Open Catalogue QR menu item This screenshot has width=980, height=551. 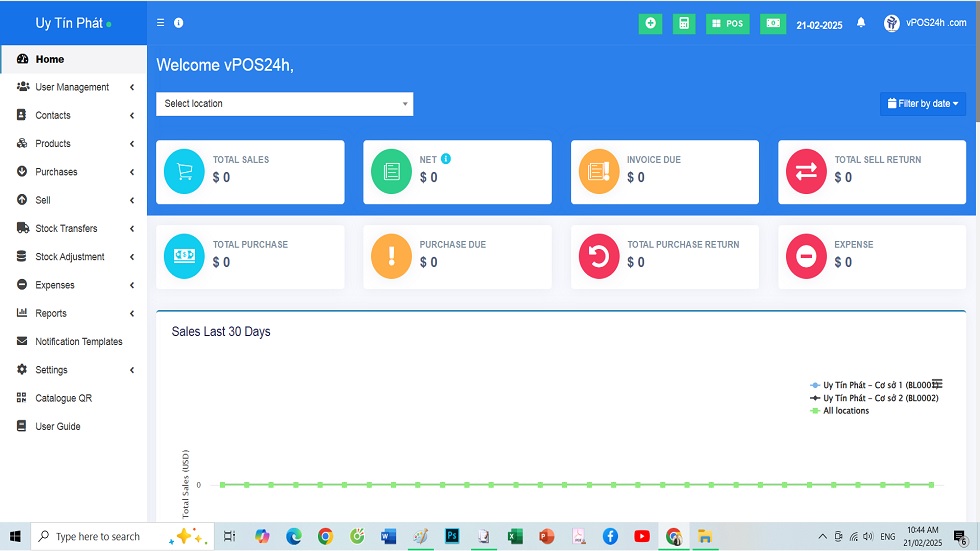(63, 398)
